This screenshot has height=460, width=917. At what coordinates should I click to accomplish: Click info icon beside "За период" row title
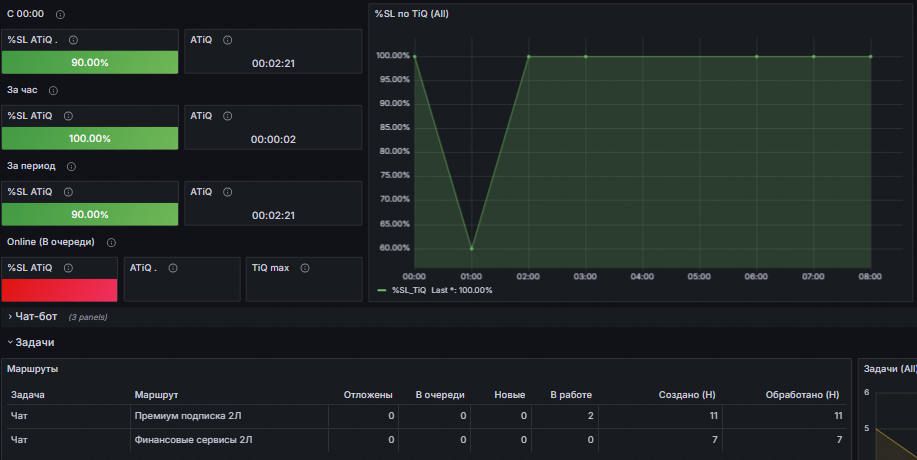71,167
